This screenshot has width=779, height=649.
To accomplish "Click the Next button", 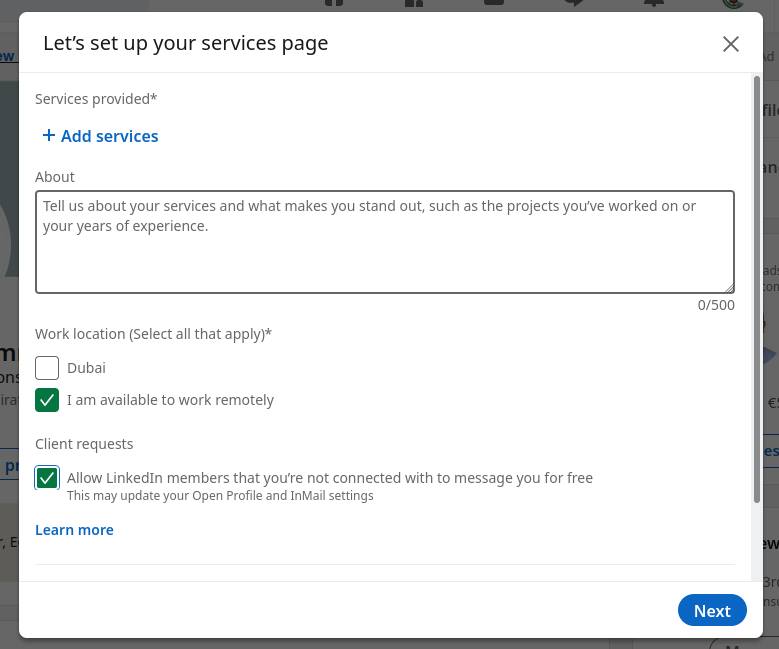I will [x=712, y=611].
